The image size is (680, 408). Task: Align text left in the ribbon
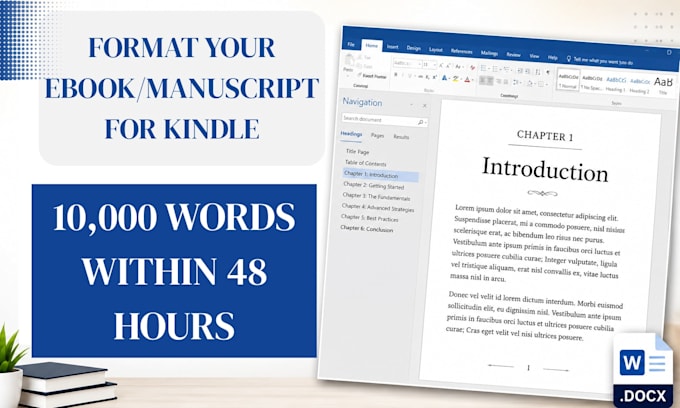coord(483,80)
